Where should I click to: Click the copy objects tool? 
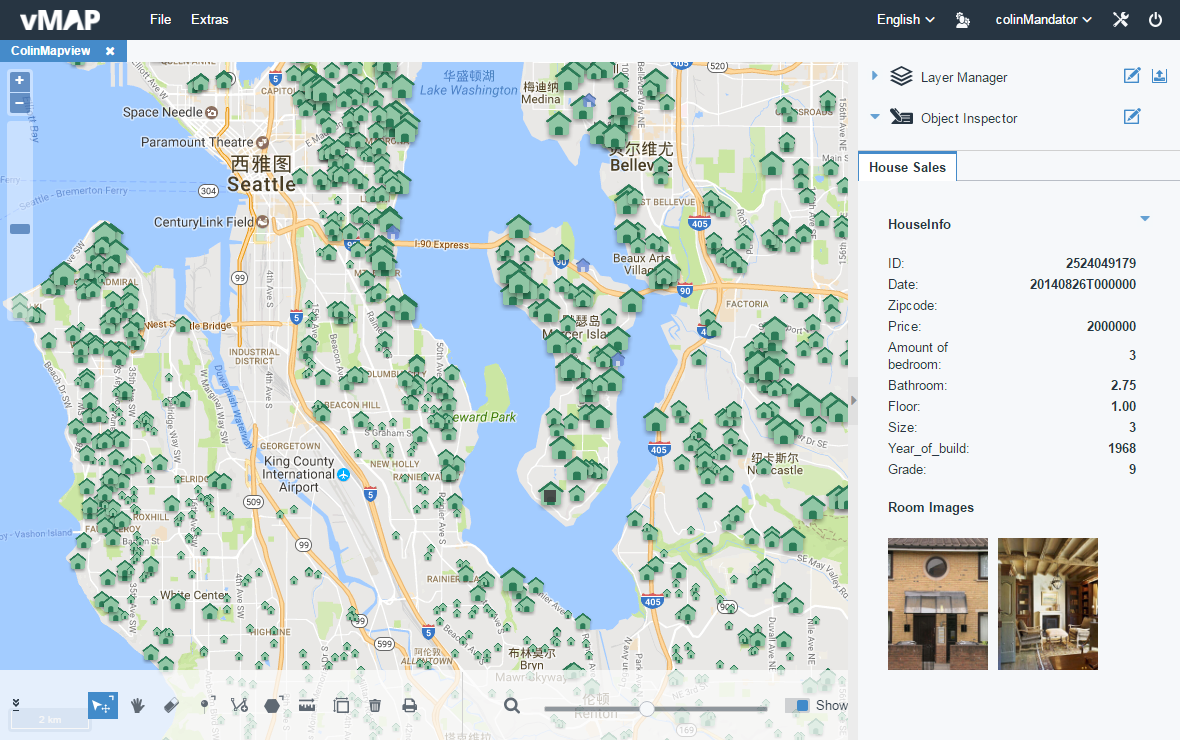[x=342, y=705]
